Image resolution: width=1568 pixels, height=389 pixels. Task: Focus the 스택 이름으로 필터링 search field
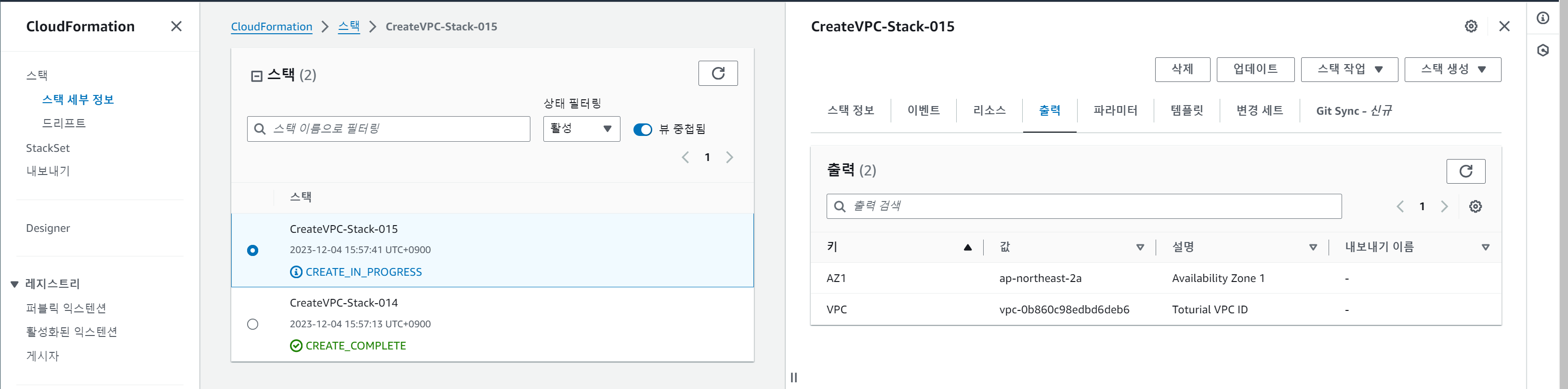(x=388, y=129)
